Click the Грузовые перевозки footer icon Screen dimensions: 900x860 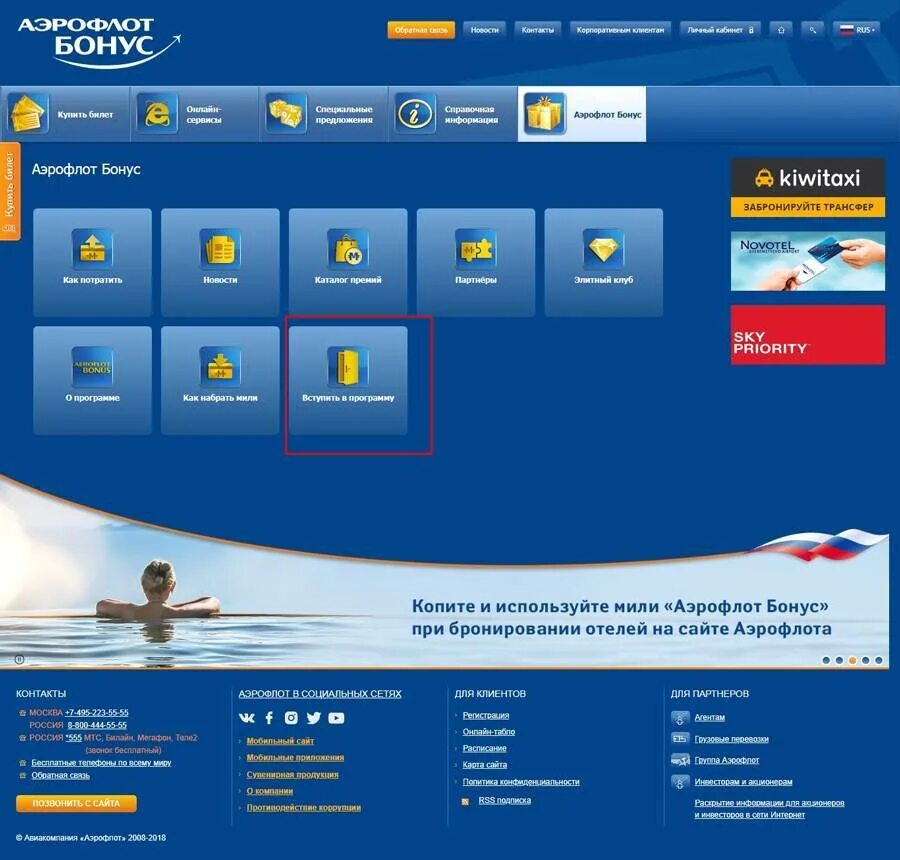[x=680, y=739]
